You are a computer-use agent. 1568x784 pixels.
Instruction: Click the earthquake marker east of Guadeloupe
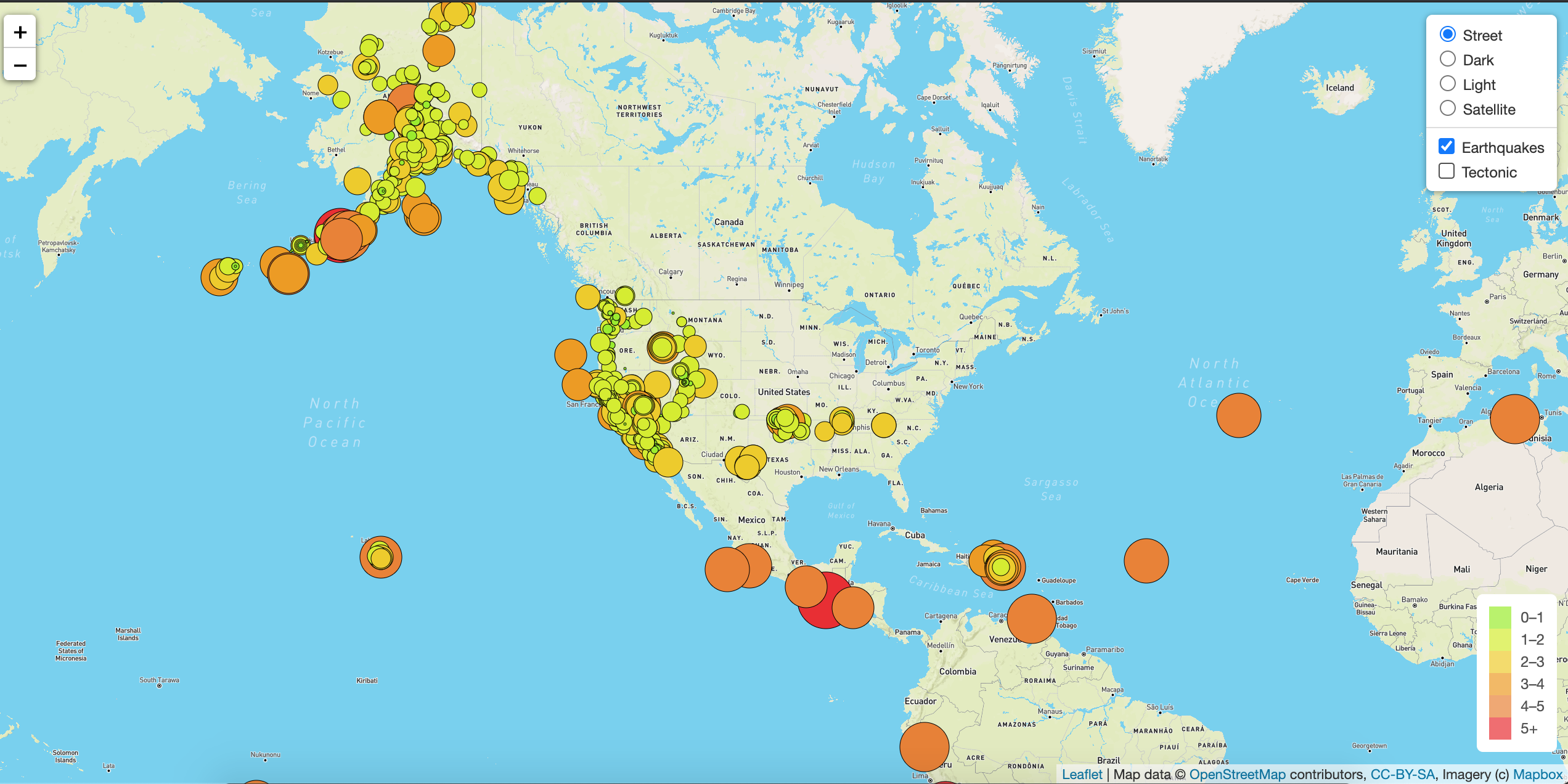click(1146, 561)
